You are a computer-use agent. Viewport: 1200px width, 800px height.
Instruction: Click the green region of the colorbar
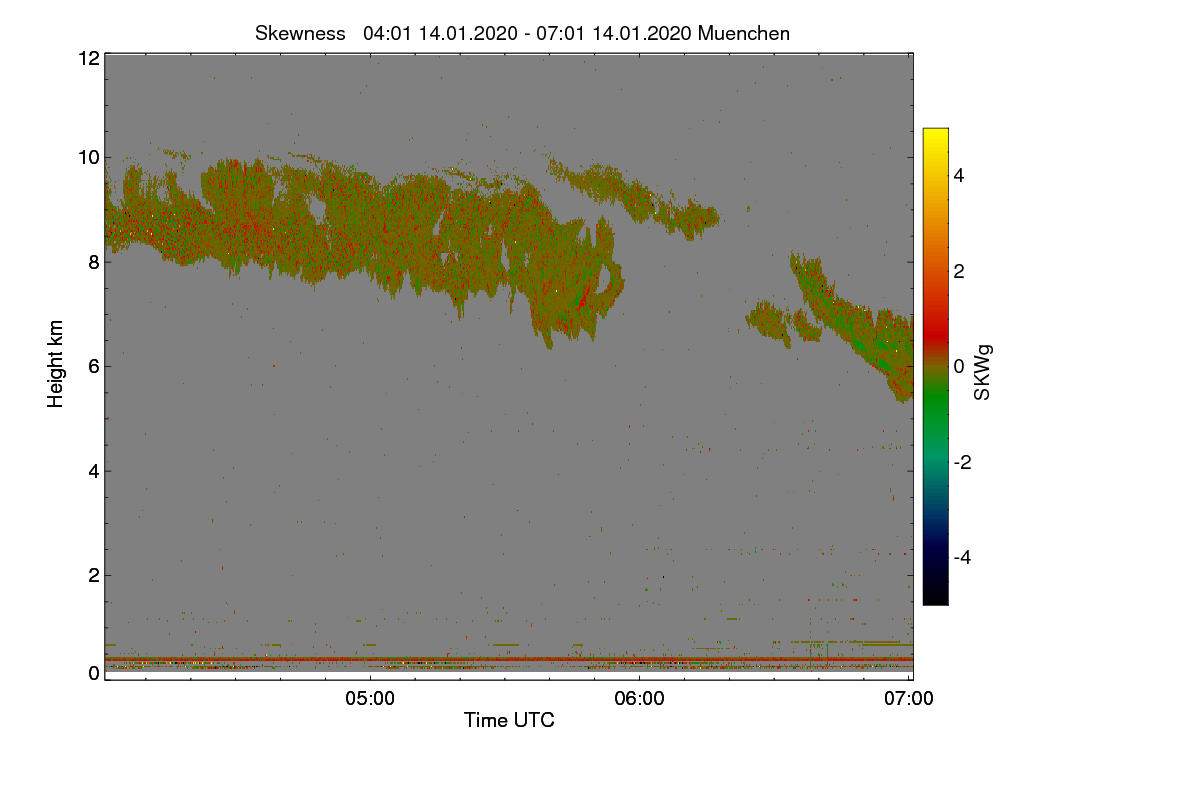tap(935, 410)
